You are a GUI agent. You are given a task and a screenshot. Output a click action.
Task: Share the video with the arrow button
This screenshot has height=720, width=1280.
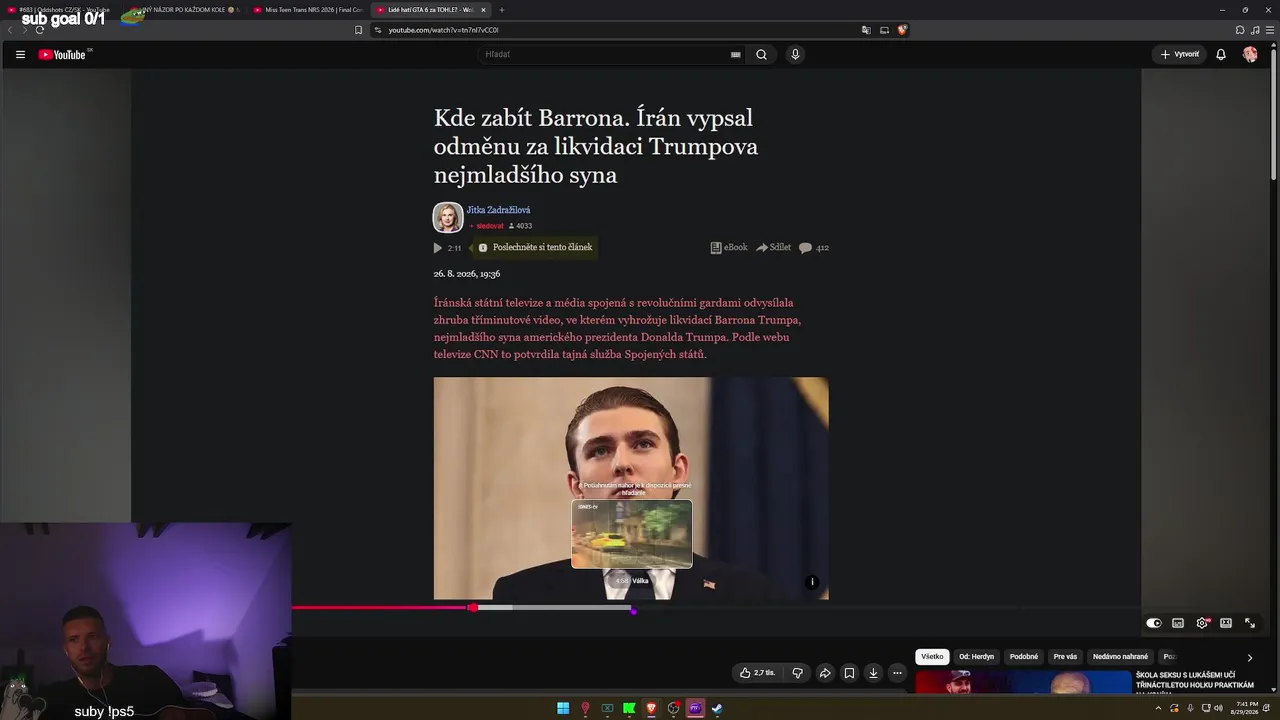(825, 673)
